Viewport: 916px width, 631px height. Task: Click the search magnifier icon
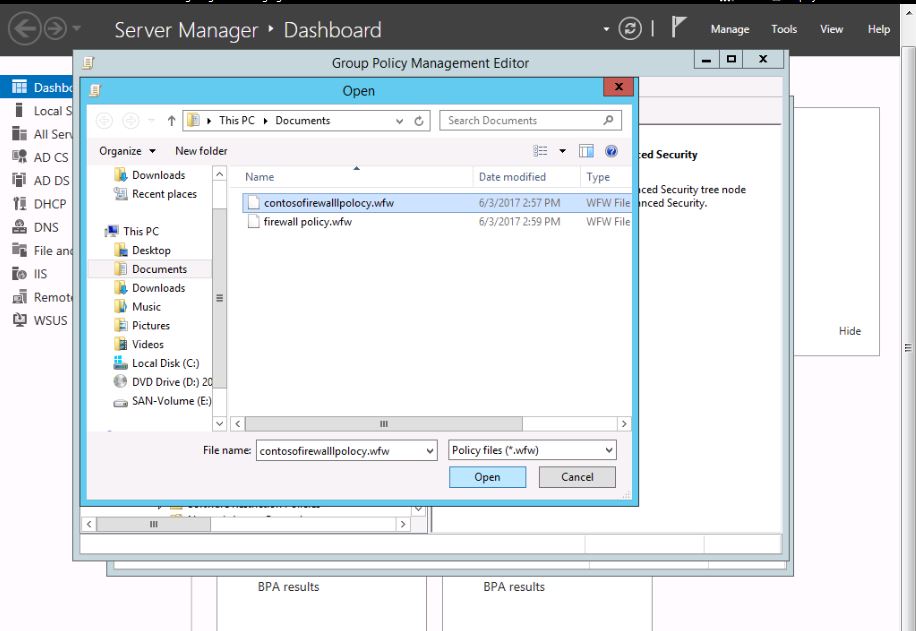pos(608,120)
